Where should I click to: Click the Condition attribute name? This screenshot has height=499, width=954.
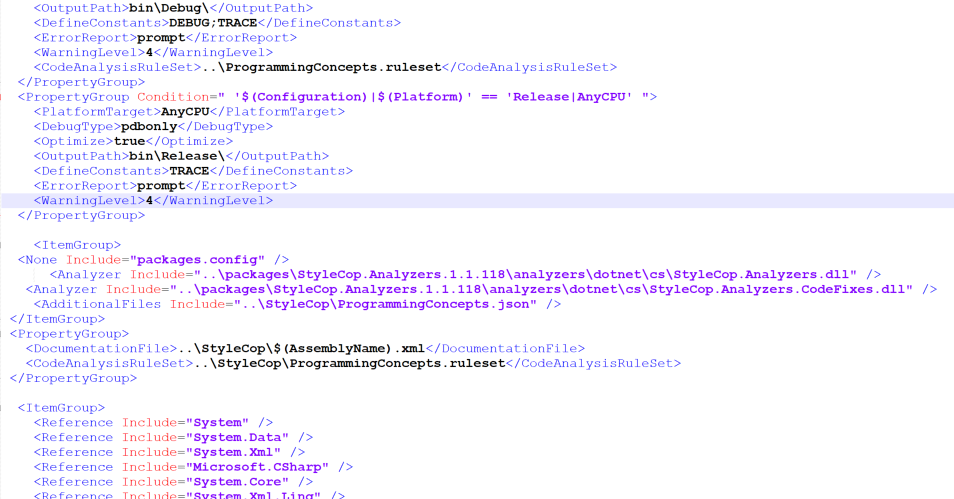tap(173, 97)
